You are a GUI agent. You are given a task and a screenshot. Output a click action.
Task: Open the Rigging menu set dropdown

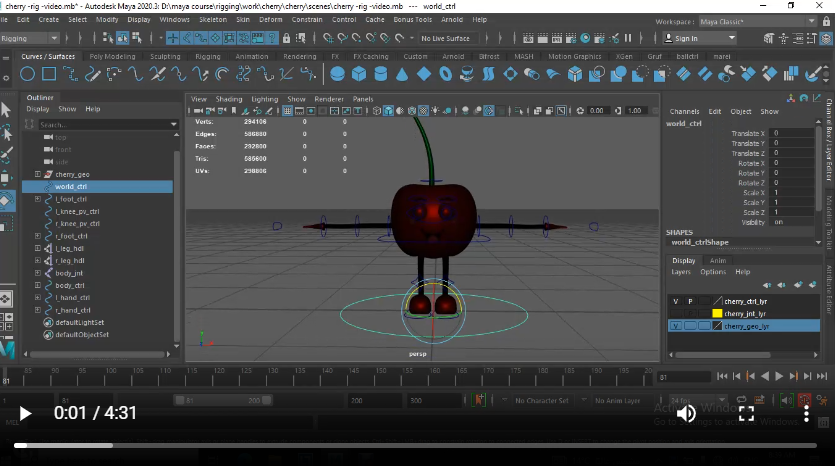[28, 38]
